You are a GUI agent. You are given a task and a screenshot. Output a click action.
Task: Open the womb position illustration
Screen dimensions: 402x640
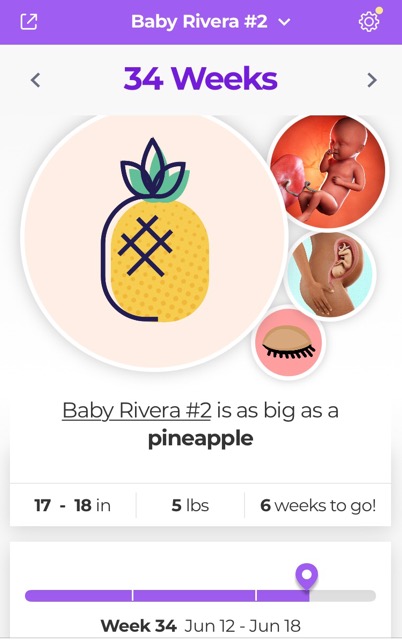click(330, 275)
